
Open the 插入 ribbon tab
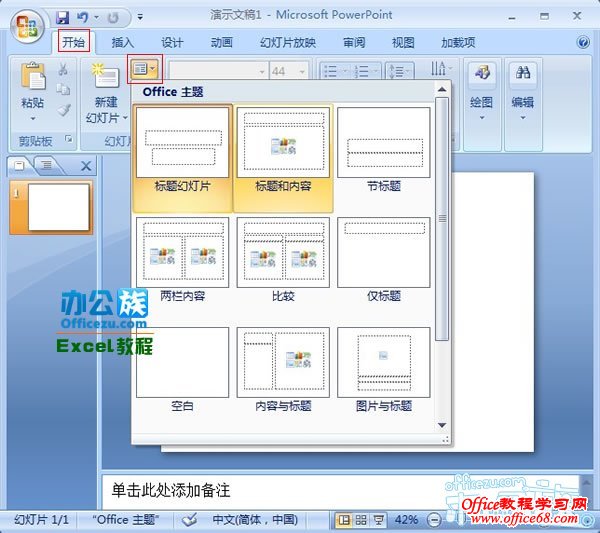123,42
